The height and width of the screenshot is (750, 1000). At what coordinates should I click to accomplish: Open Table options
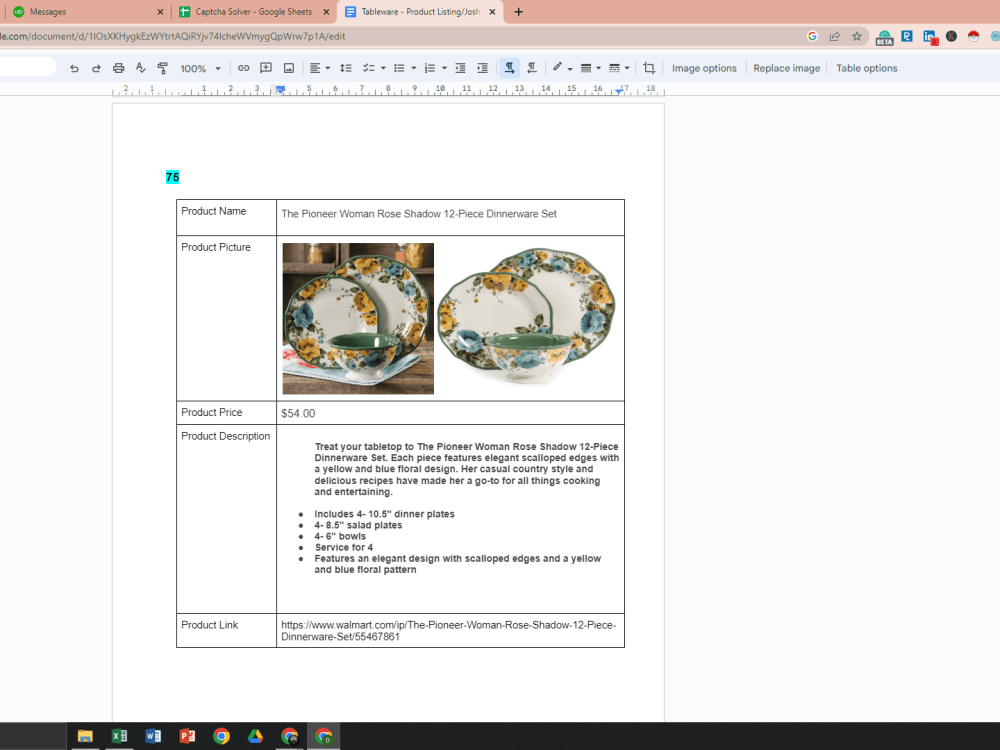pyautogui.click(x=867, y=68)
